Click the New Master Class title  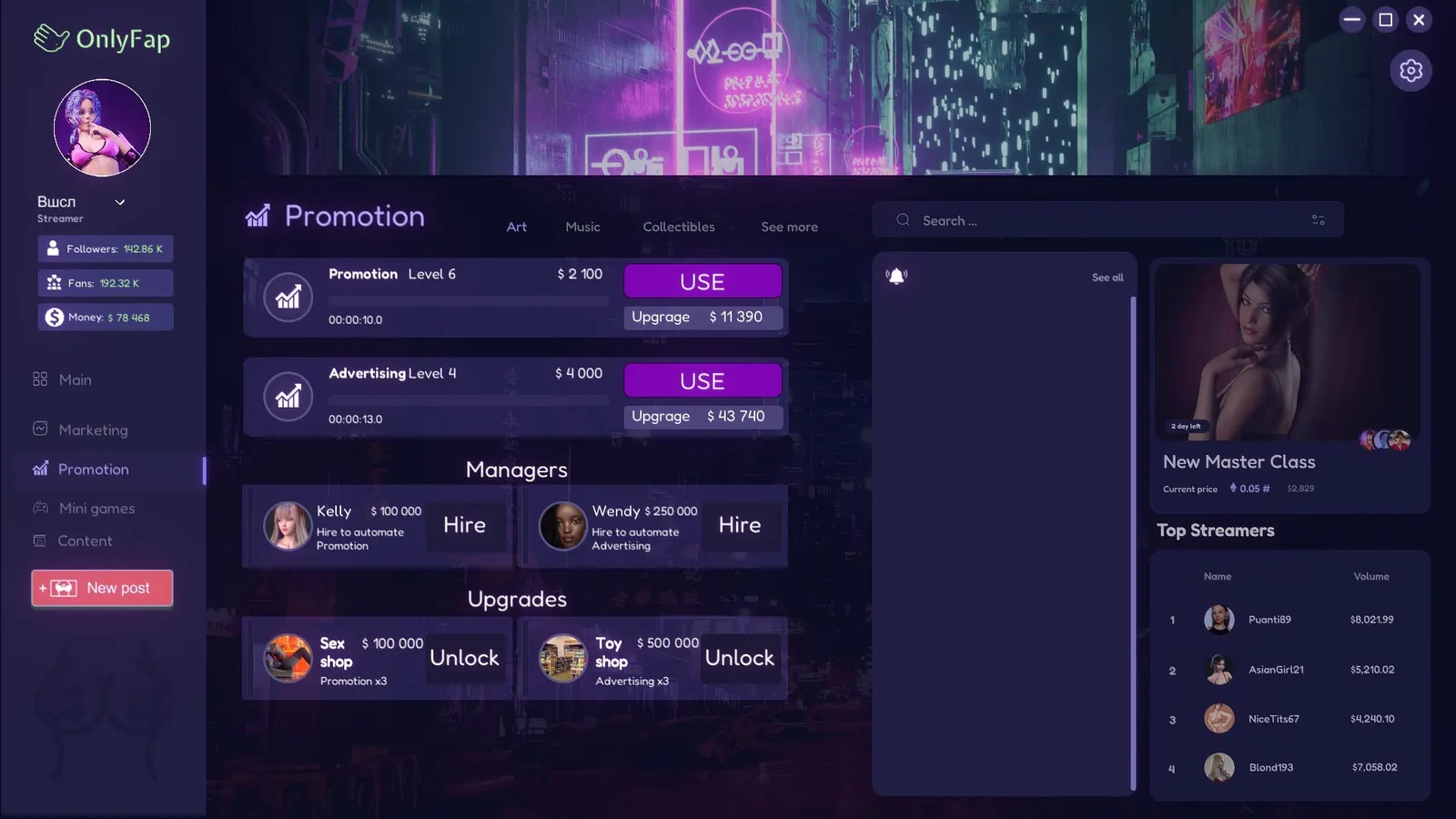pyautogui.click(x=1239, y=461)
